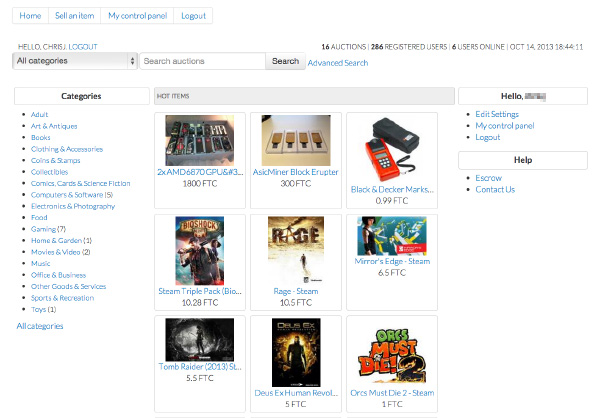
Task: Click Logout in the Hello sidebar
Action: coord(488,137)
